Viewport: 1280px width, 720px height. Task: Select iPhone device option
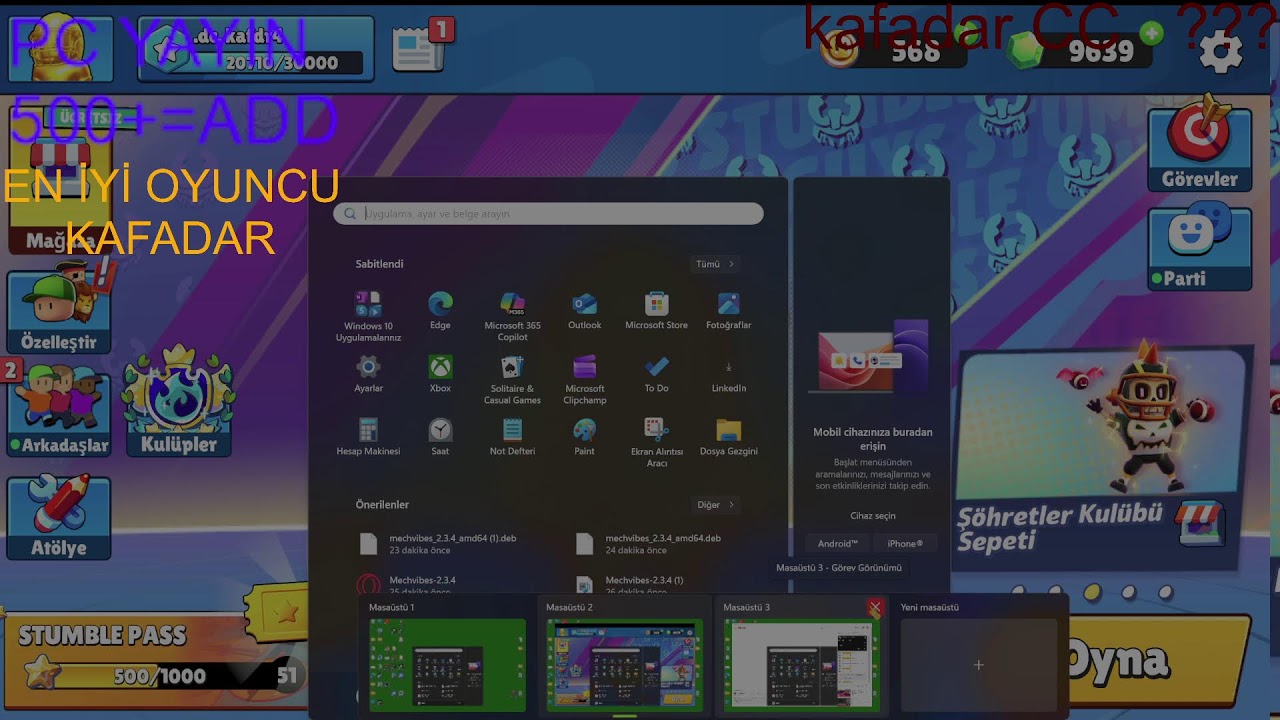point(905,544)
